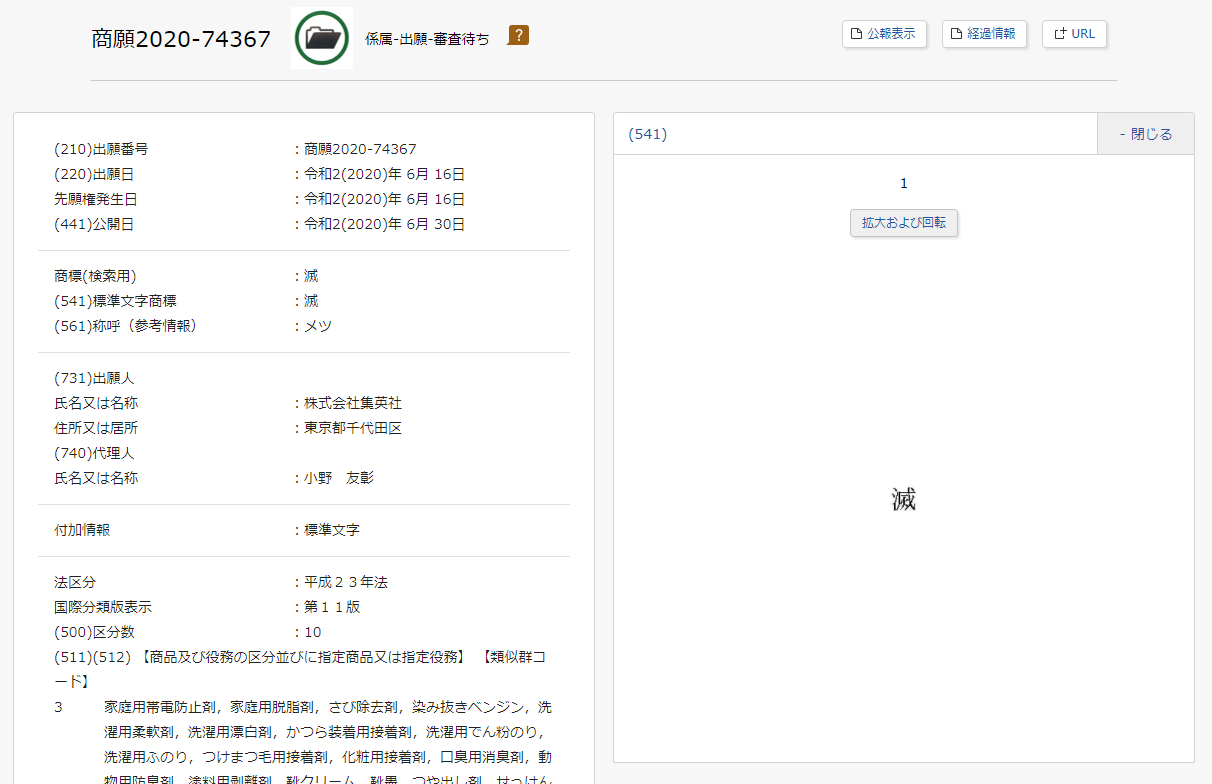1212x784 pixels.
Task: Click the (500)区分数 label
Action: coord(94,632)
